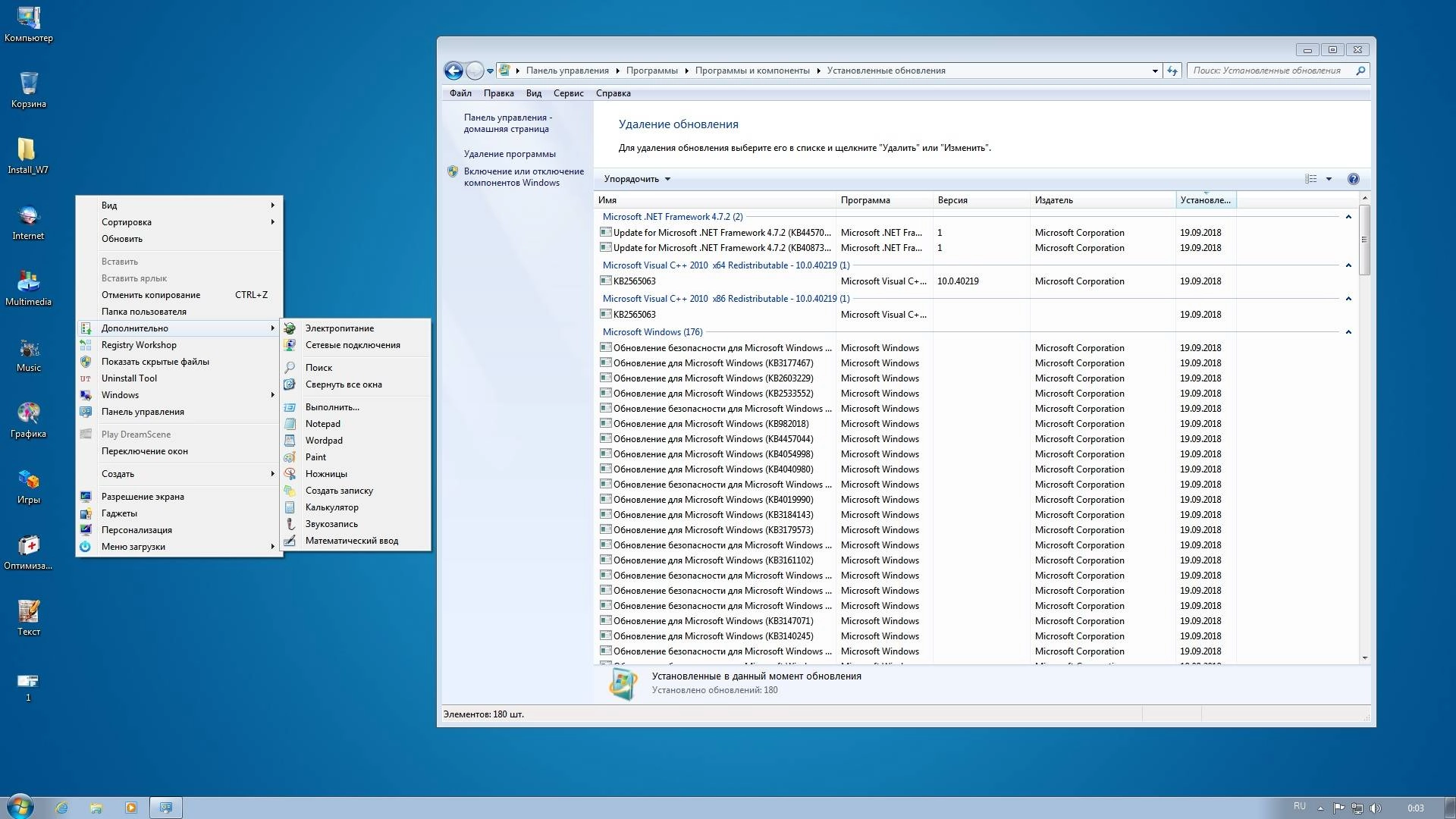Screen dimensions: 1456x819
Task: Open the Справка menu
Action: click(x=613, y=93)
